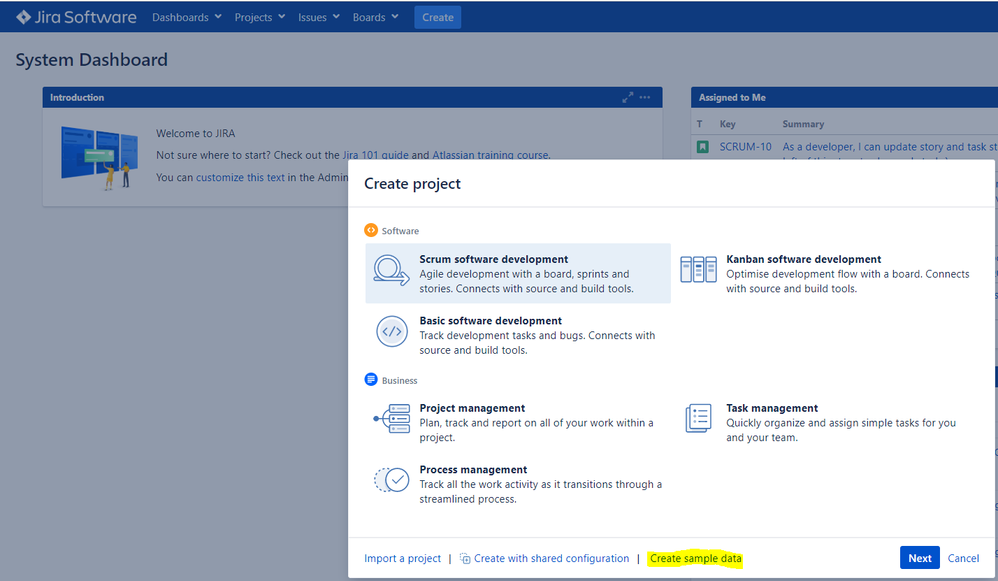Cancel the Create project dialog

(963, 558)
